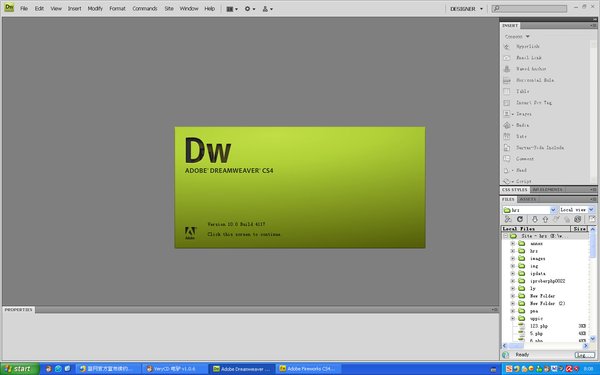
Task: Open the Site management icon menu
Action: (267, 9)
